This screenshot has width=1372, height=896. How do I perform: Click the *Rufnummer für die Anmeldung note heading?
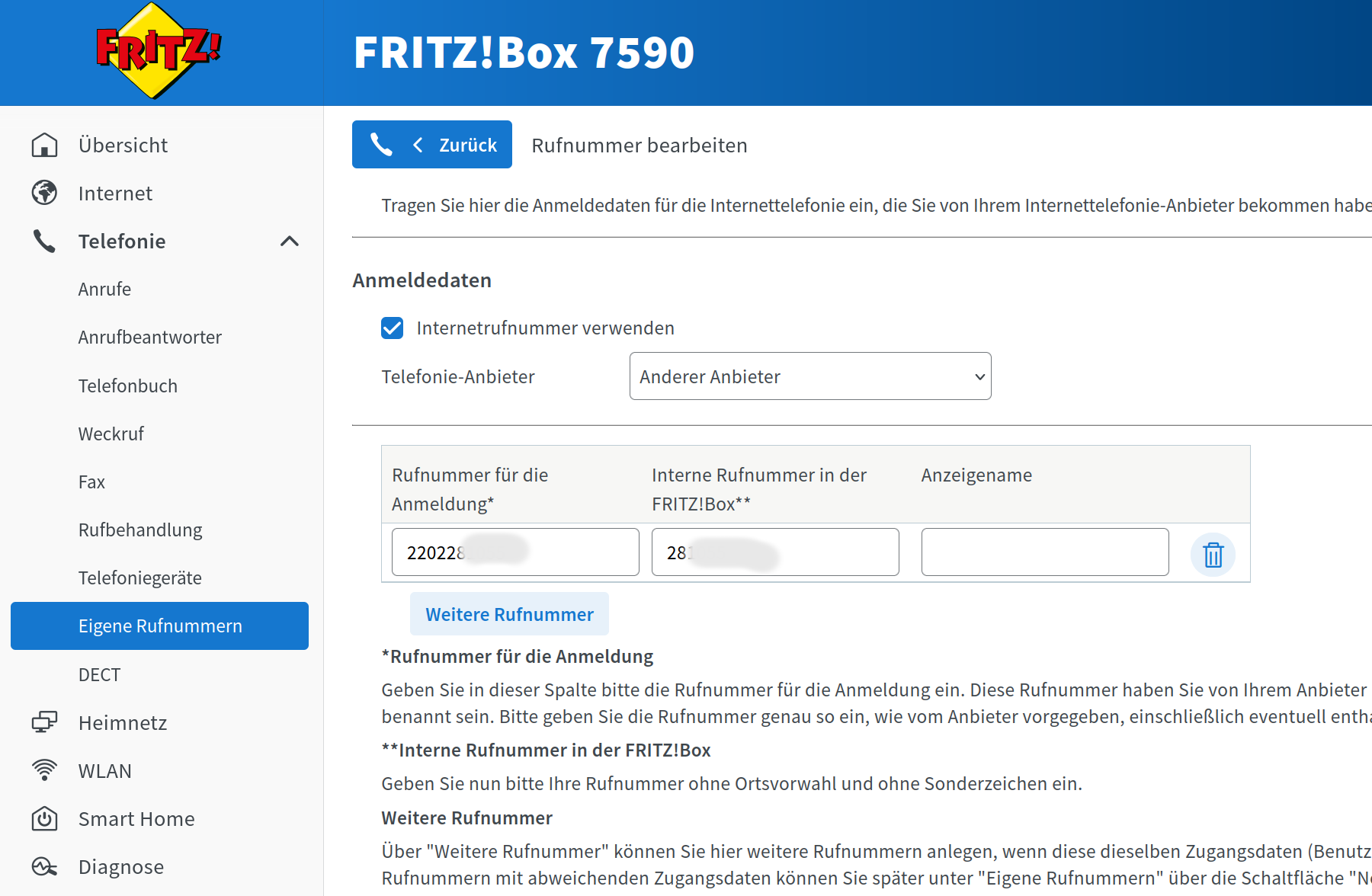[517, 656]
